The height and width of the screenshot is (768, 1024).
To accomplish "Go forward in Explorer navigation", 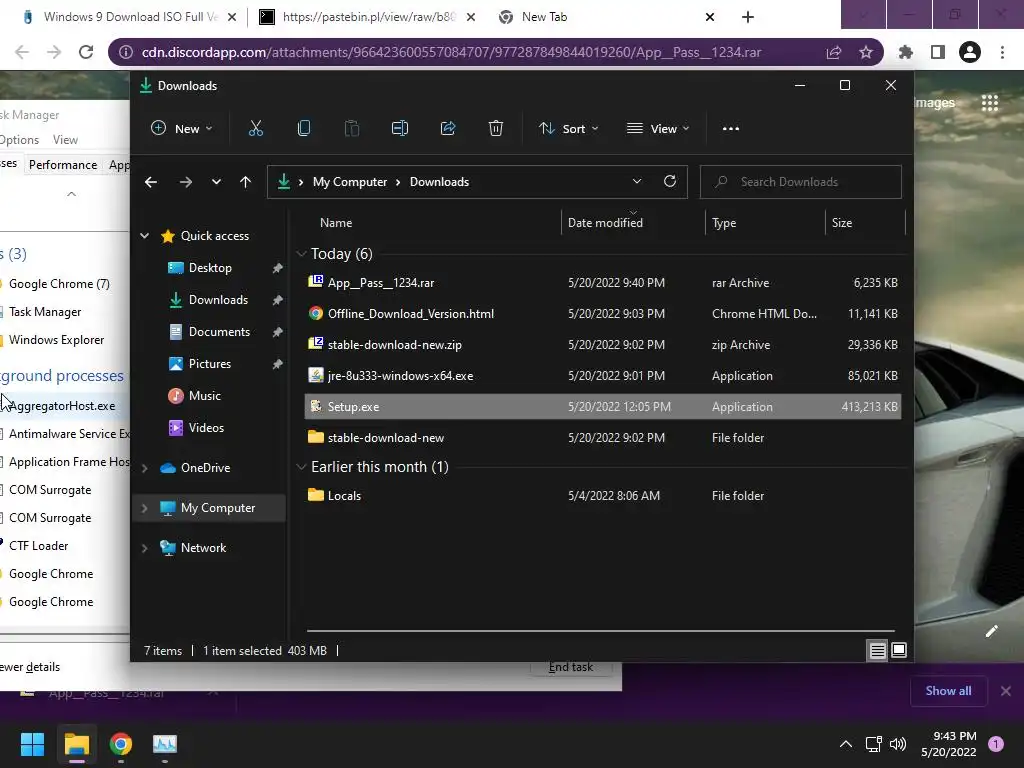I will (x=185, y=182).
